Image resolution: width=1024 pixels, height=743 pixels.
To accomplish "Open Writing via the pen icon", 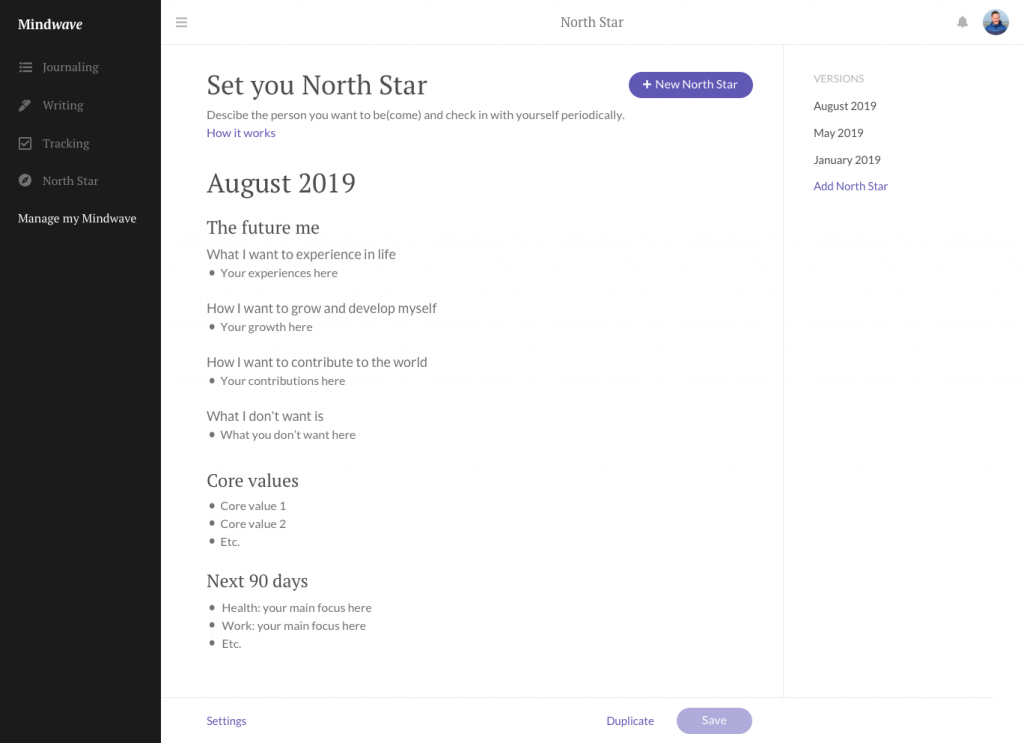I will click(x=24, y=105).
